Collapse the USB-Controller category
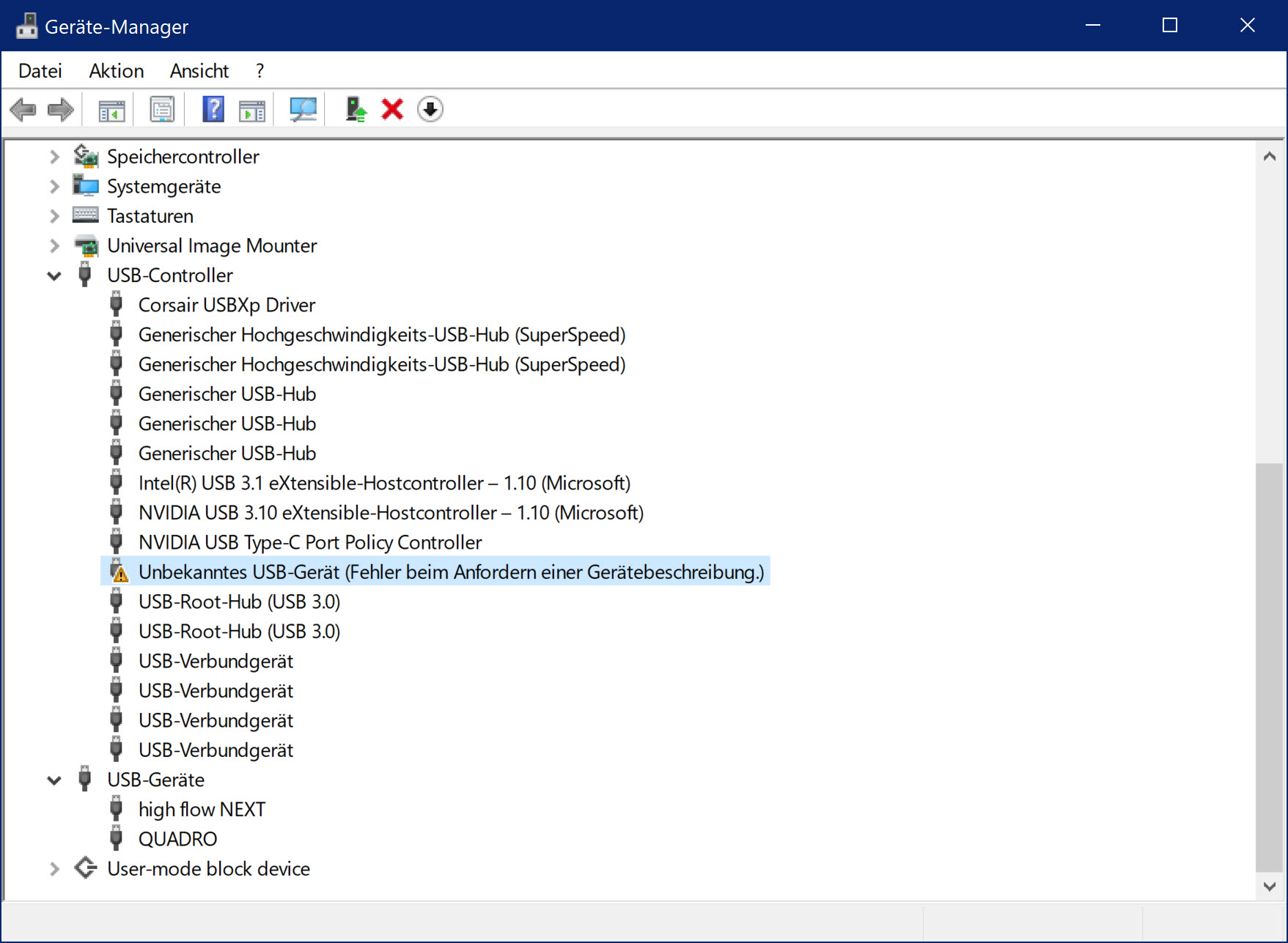Image resolution: width=1288 pixels, height=943 pixels. [x=54, y=276]
